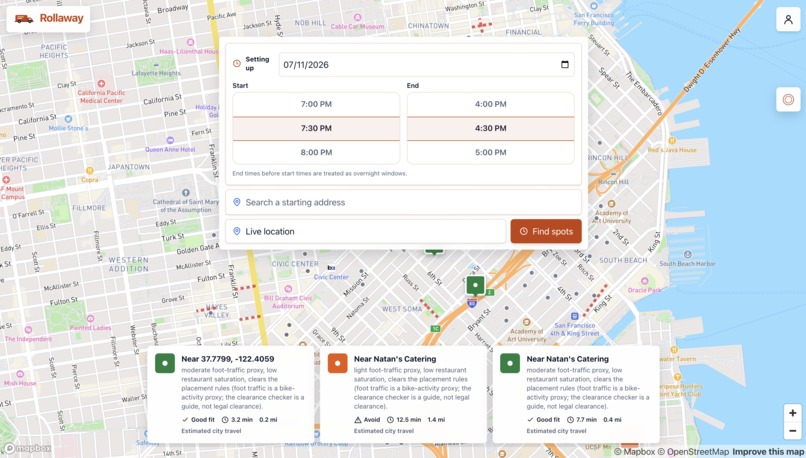806x458 pixels.
Task: Click the pin icon beside Live location
Action: tap(236, 231)
